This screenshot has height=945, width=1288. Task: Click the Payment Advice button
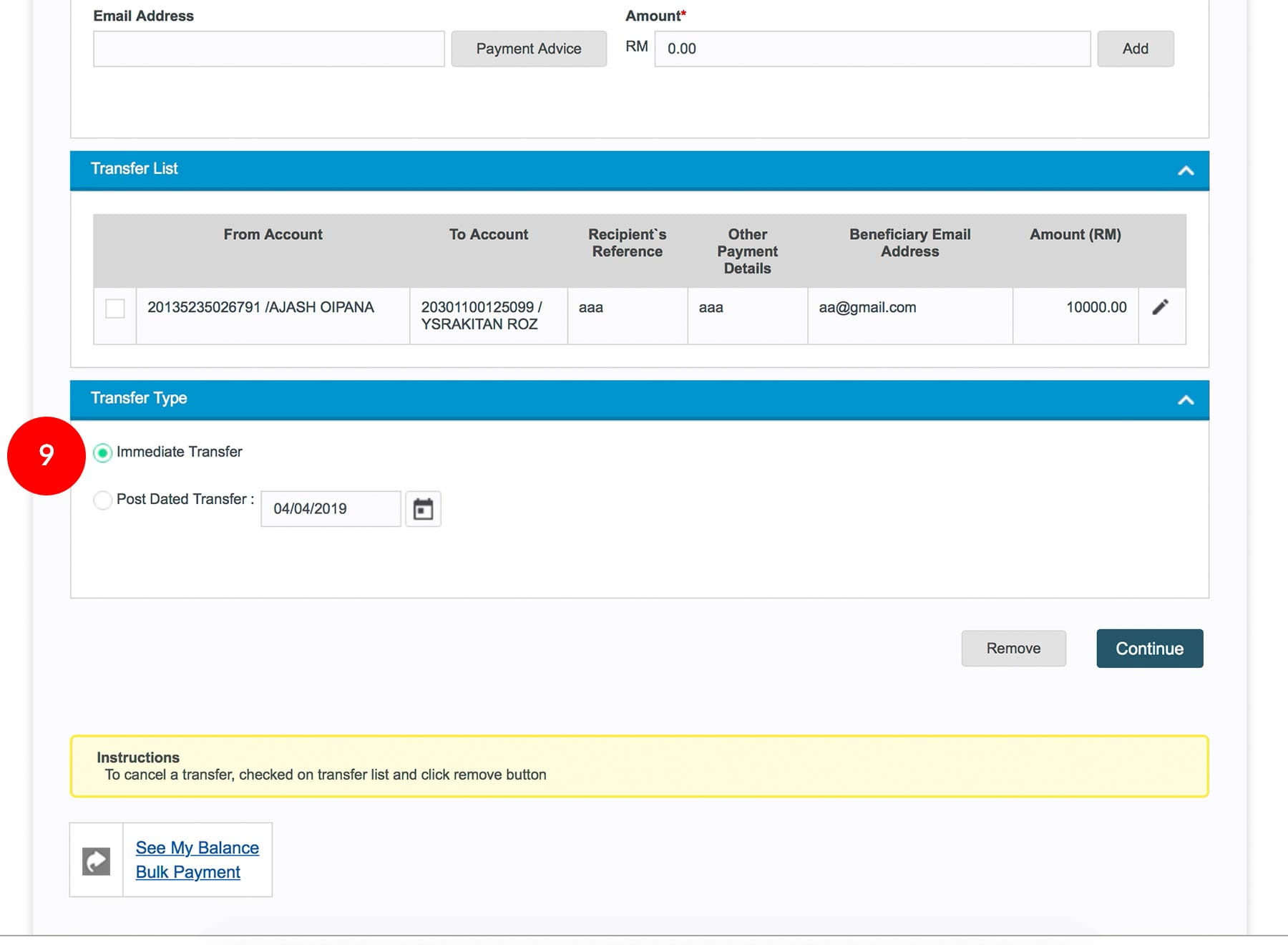[x=529, y=49]
